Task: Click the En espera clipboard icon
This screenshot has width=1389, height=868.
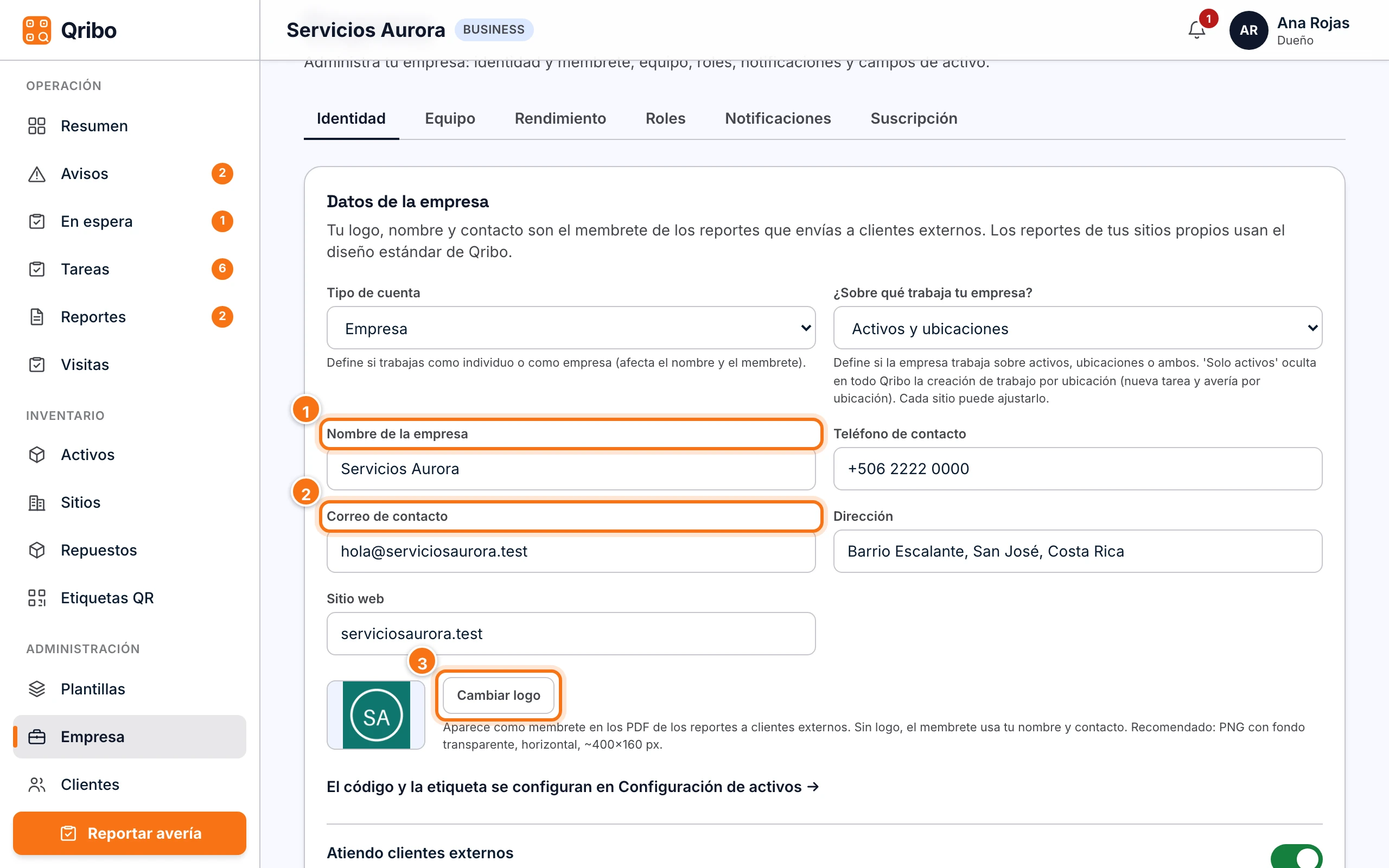Action: (37, 221)
